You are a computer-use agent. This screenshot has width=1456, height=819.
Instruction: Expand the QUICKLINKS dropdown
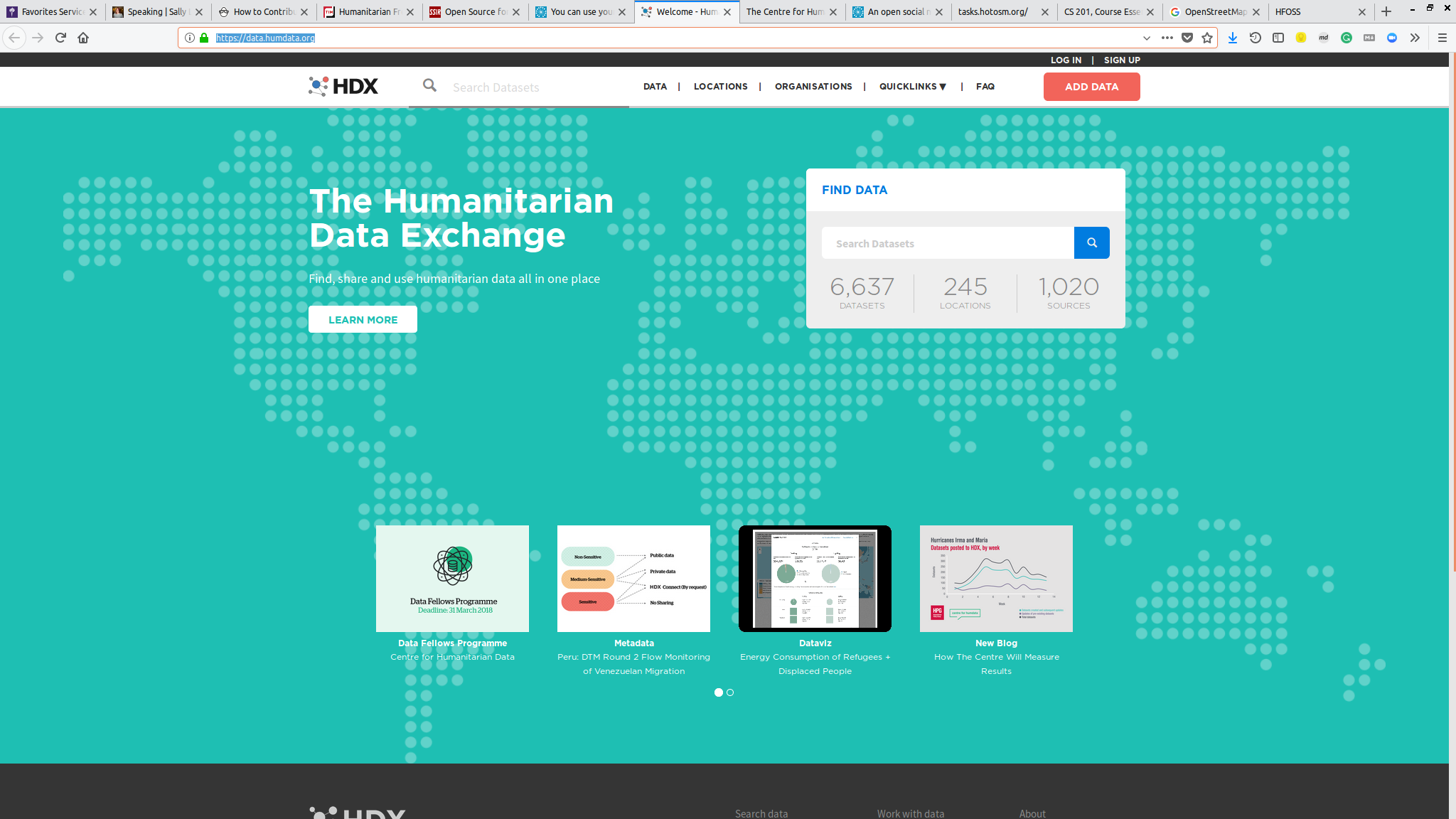pos(913,87)
